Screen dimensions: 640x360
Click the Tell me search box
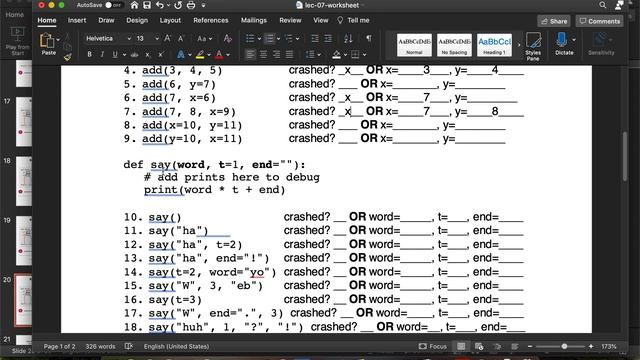(353, 20)
